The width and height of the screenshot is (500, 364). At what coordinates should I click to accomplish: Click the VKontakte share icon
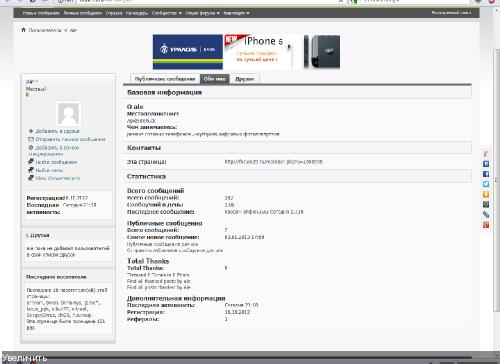click(x=486, y=164)
